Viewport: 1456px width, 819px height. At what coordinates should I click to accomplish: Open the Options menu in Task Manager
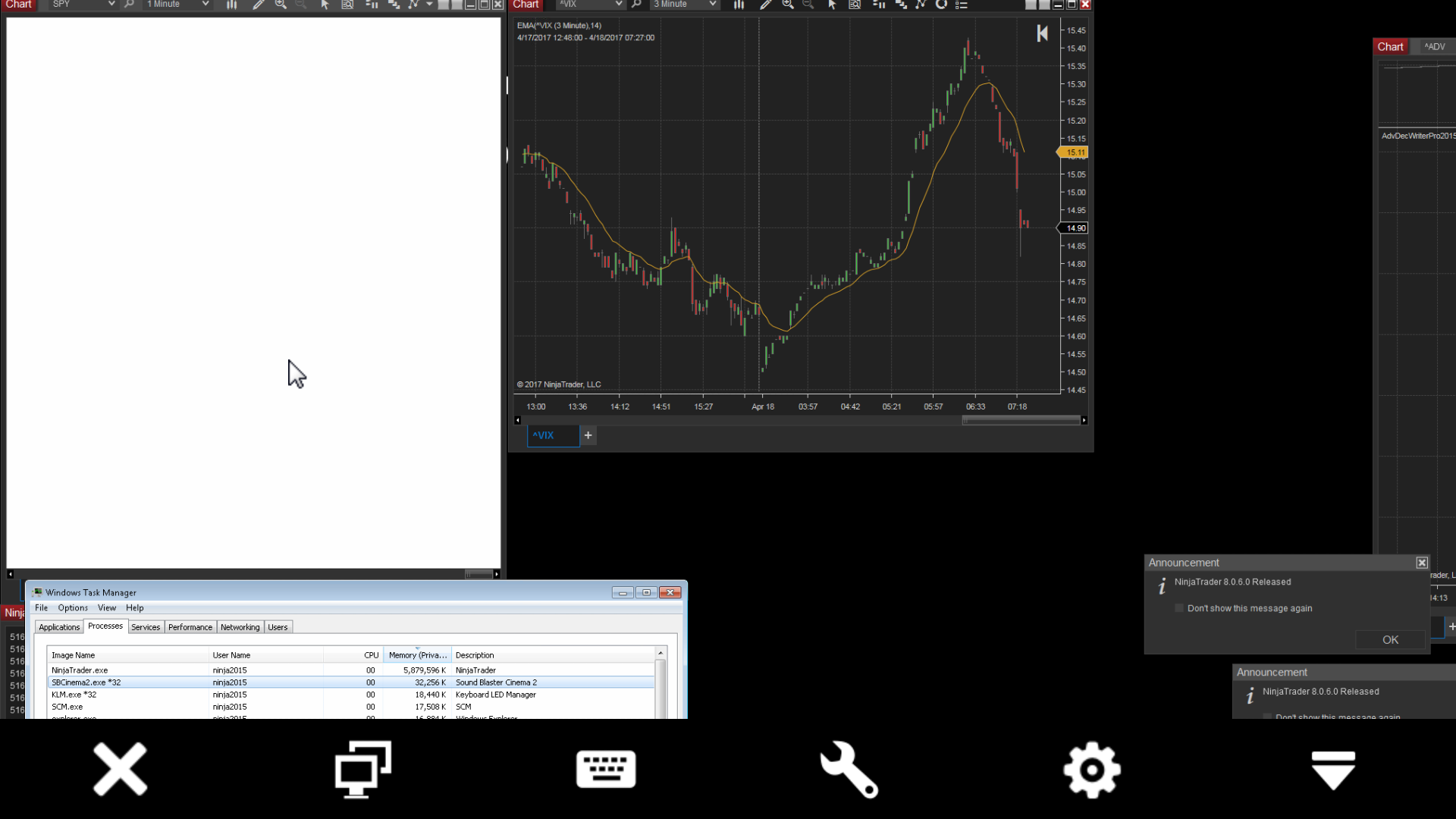click(x=73, y=607)
